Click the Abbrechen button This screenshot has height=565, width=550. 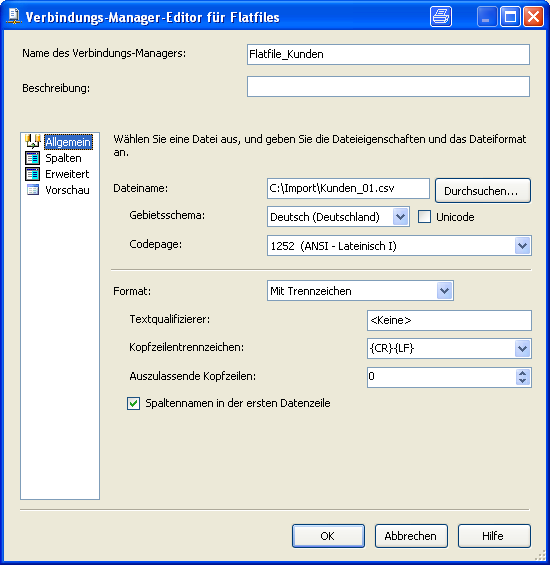pos(411,536)
